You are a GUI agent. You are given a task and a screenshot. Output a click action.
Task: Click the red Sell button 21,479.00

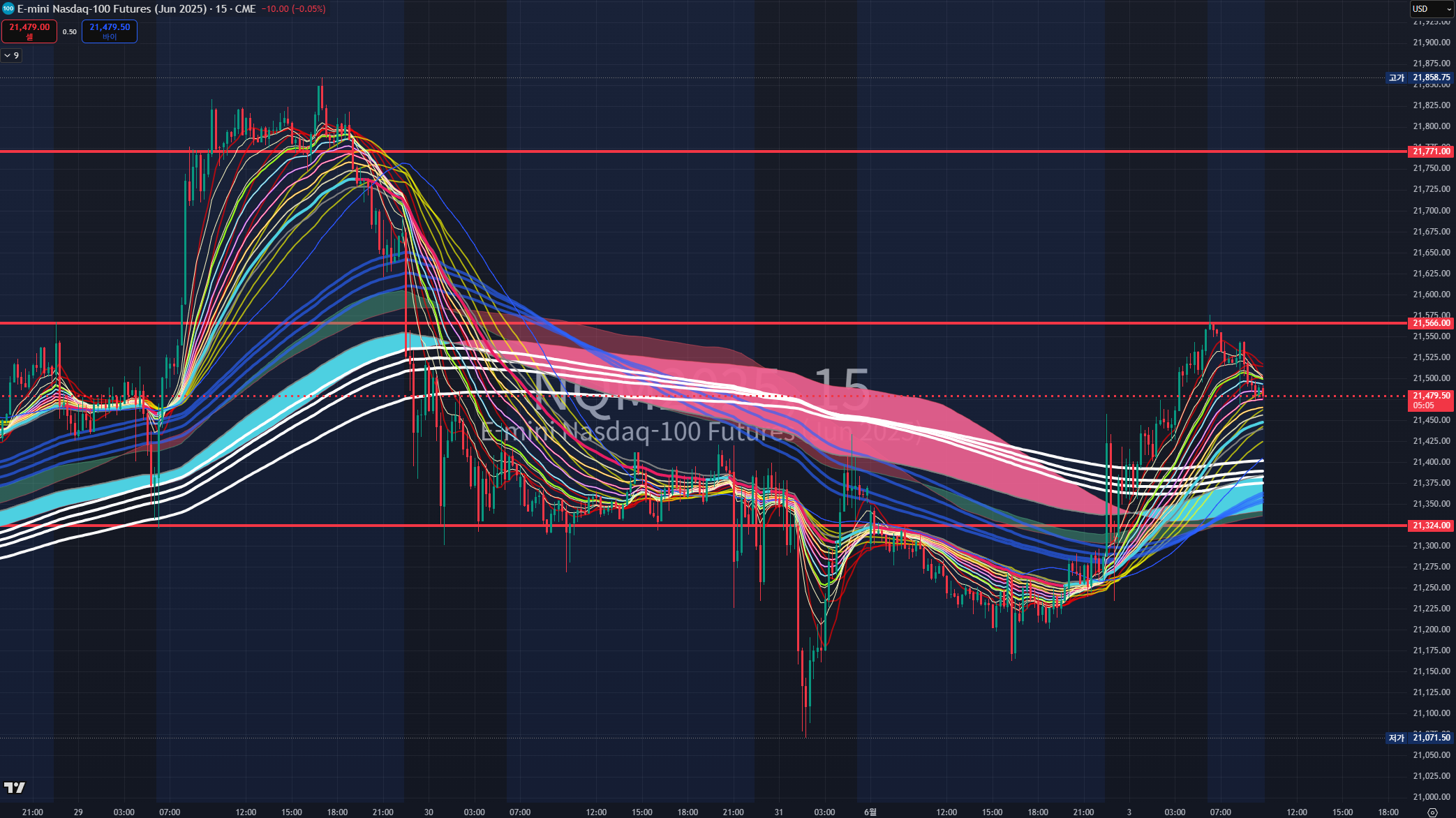click(x=29, y=31)
